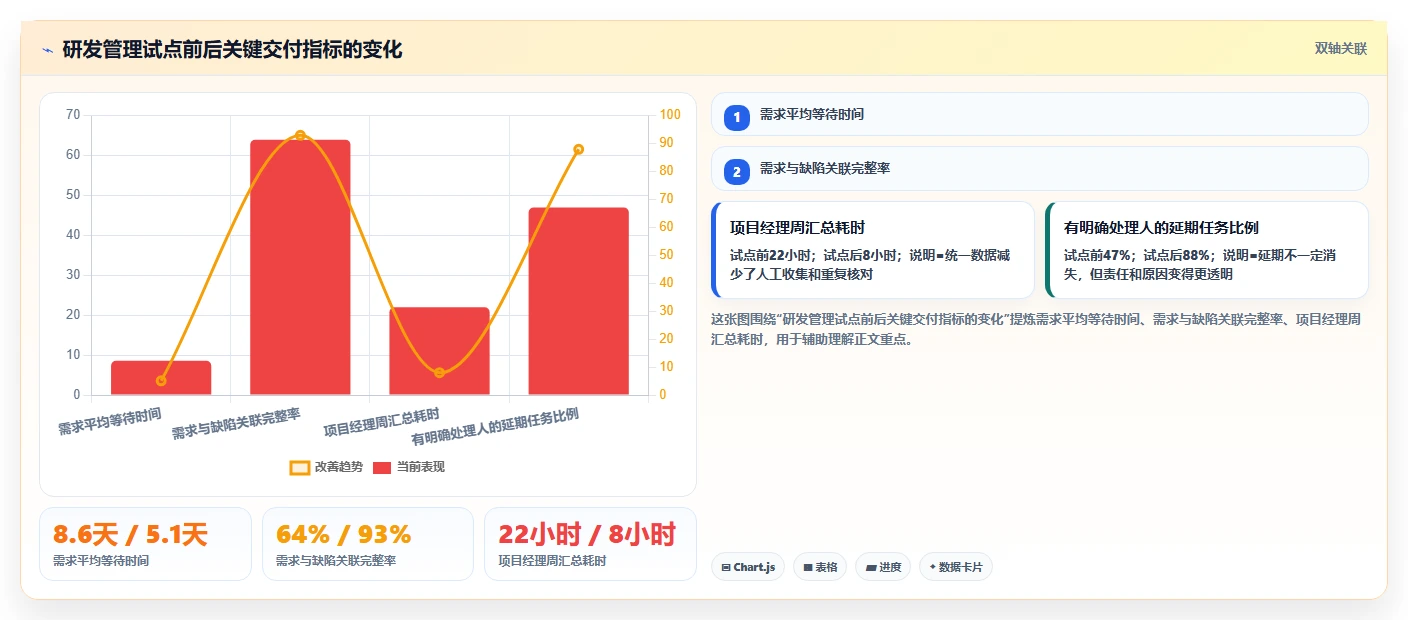
Task: Toggle the 改善趋势 legend entry
Action: [326, 467]
